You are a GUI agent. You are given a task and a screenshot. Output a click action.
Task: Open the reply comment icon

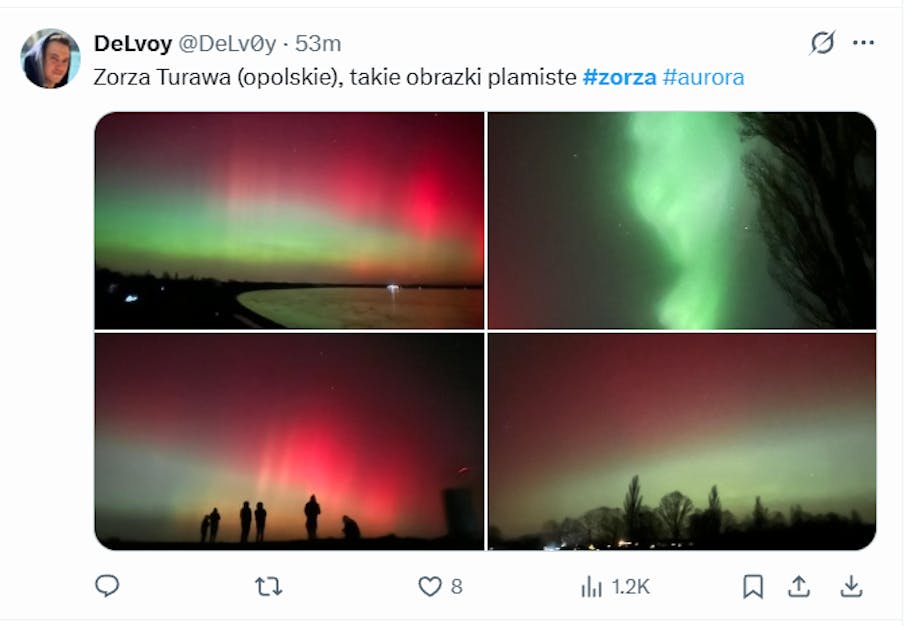click(x=107, y=586)
